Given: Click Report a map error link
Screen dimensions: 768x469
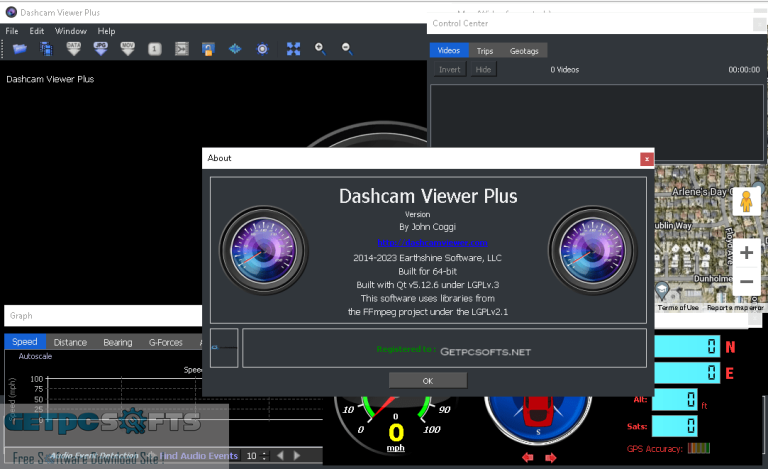Looking at the screenshot, I should coord(735,307).
